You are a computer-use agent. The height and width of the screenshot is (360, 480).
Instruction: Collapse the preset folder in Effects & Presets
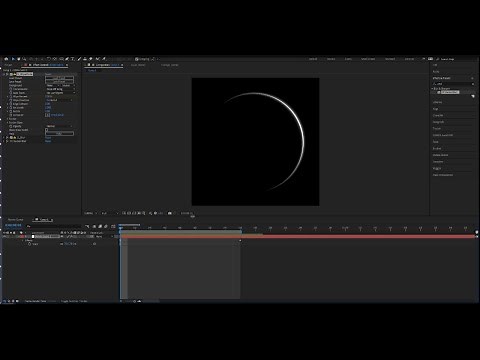point(432,89)
